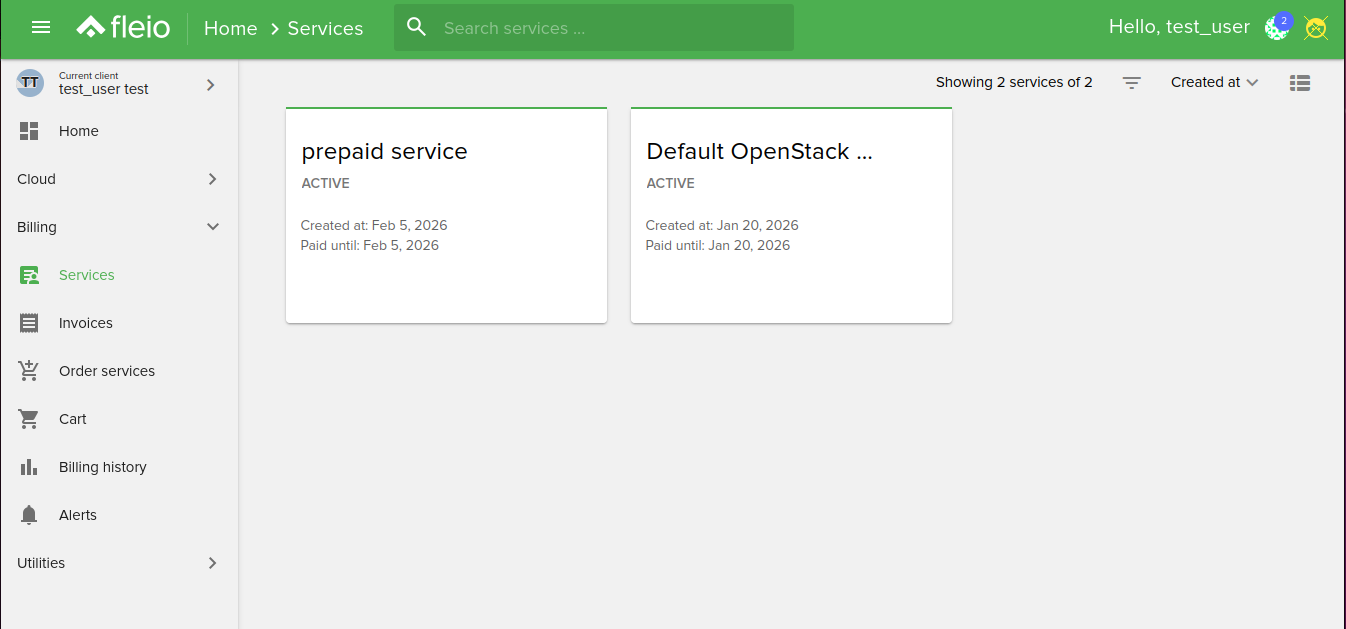Click the Home breadcrumb link
The height and width of the screenshot is (629, 1346).
230,28
